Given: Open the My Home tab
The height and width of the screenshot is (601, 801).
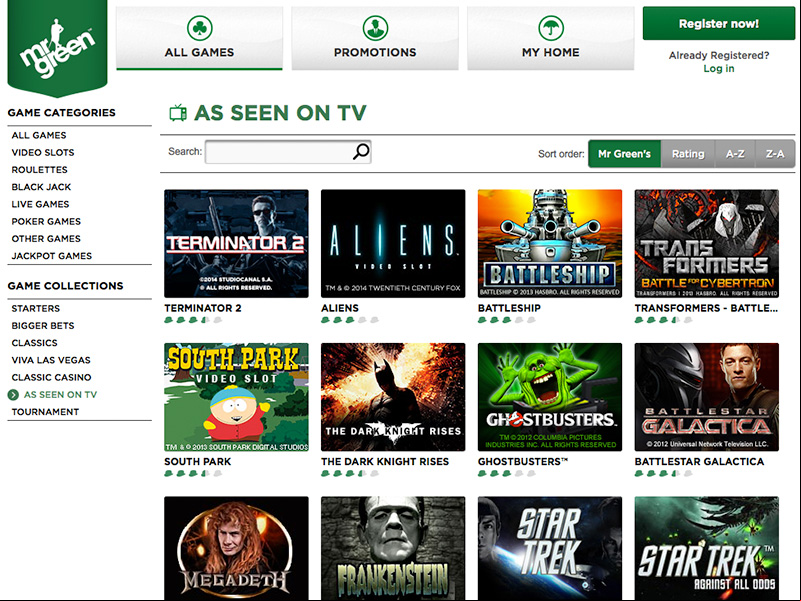Looking at the screenshot, I should 551,38.
